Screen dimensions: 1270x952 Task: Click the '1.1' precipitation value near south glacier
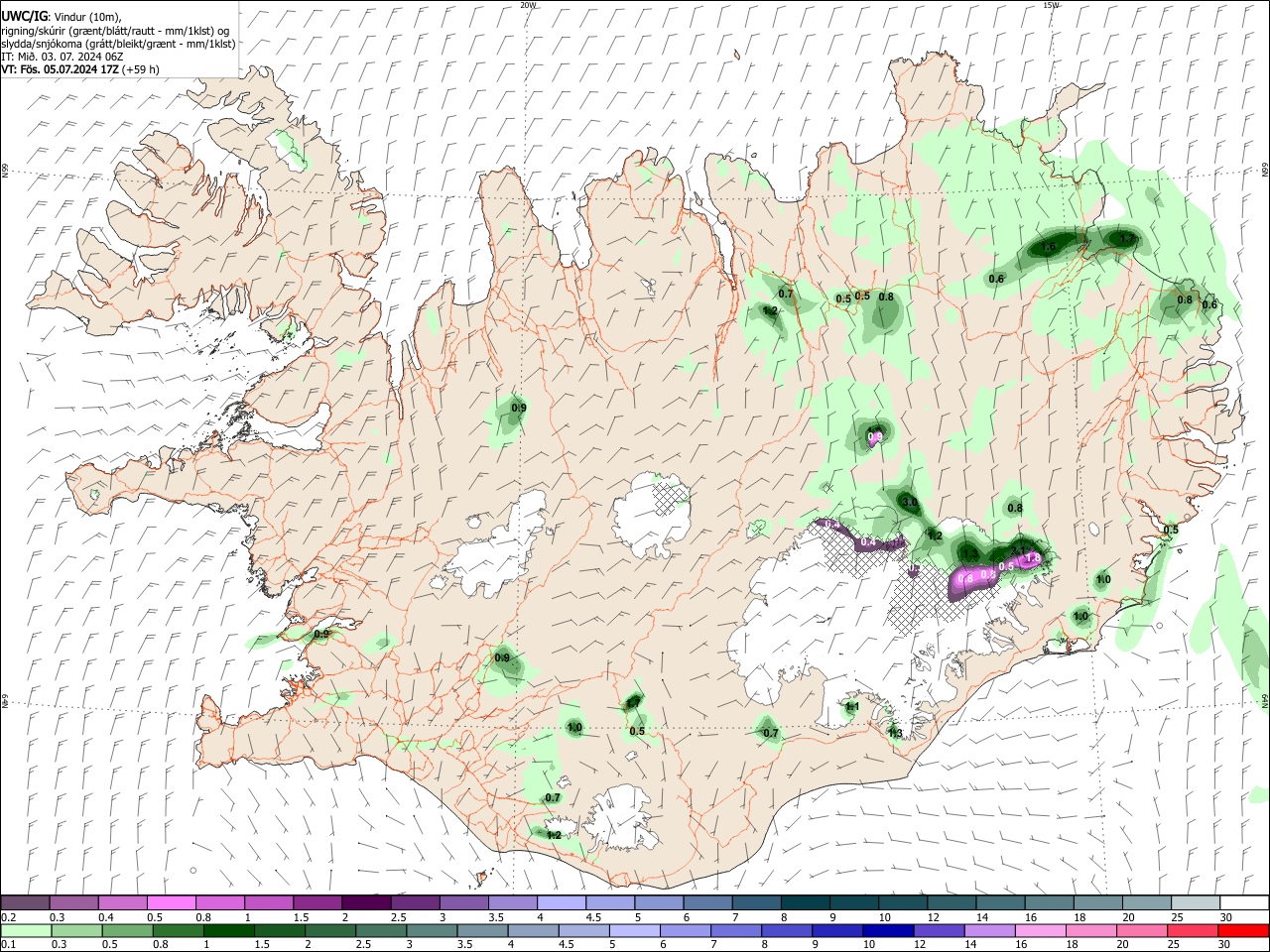click(851, 707)
